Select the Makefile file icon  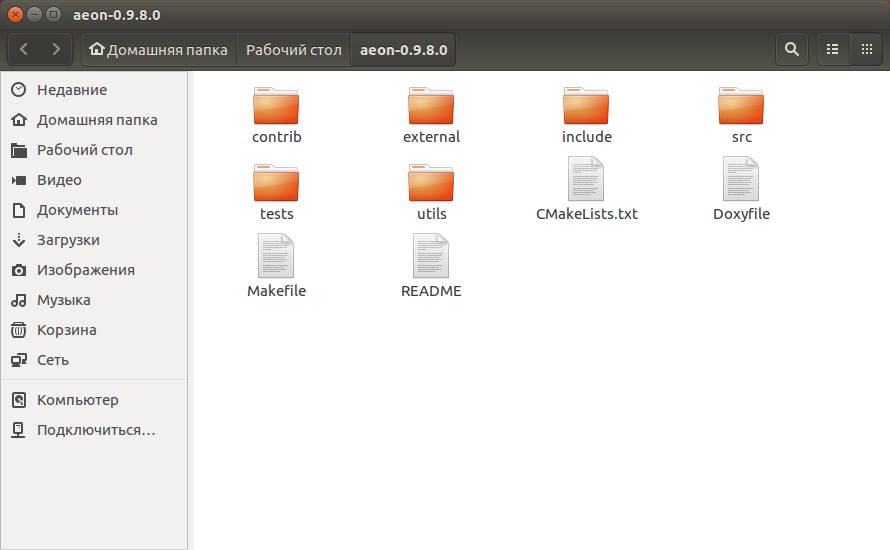(x=276, y=256)
